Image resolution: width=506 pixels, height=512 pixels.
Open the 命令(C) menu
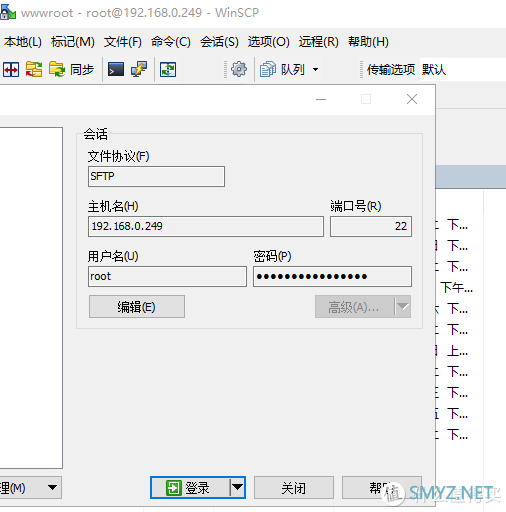171,42
